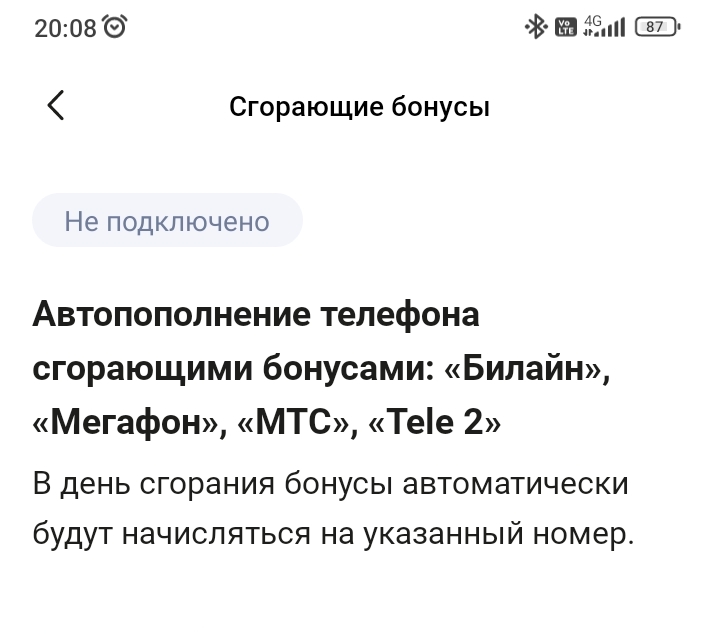Click the «Сгорающие бонусы» page title
This screenshot has width=720, height=634.
pos(359,106)
